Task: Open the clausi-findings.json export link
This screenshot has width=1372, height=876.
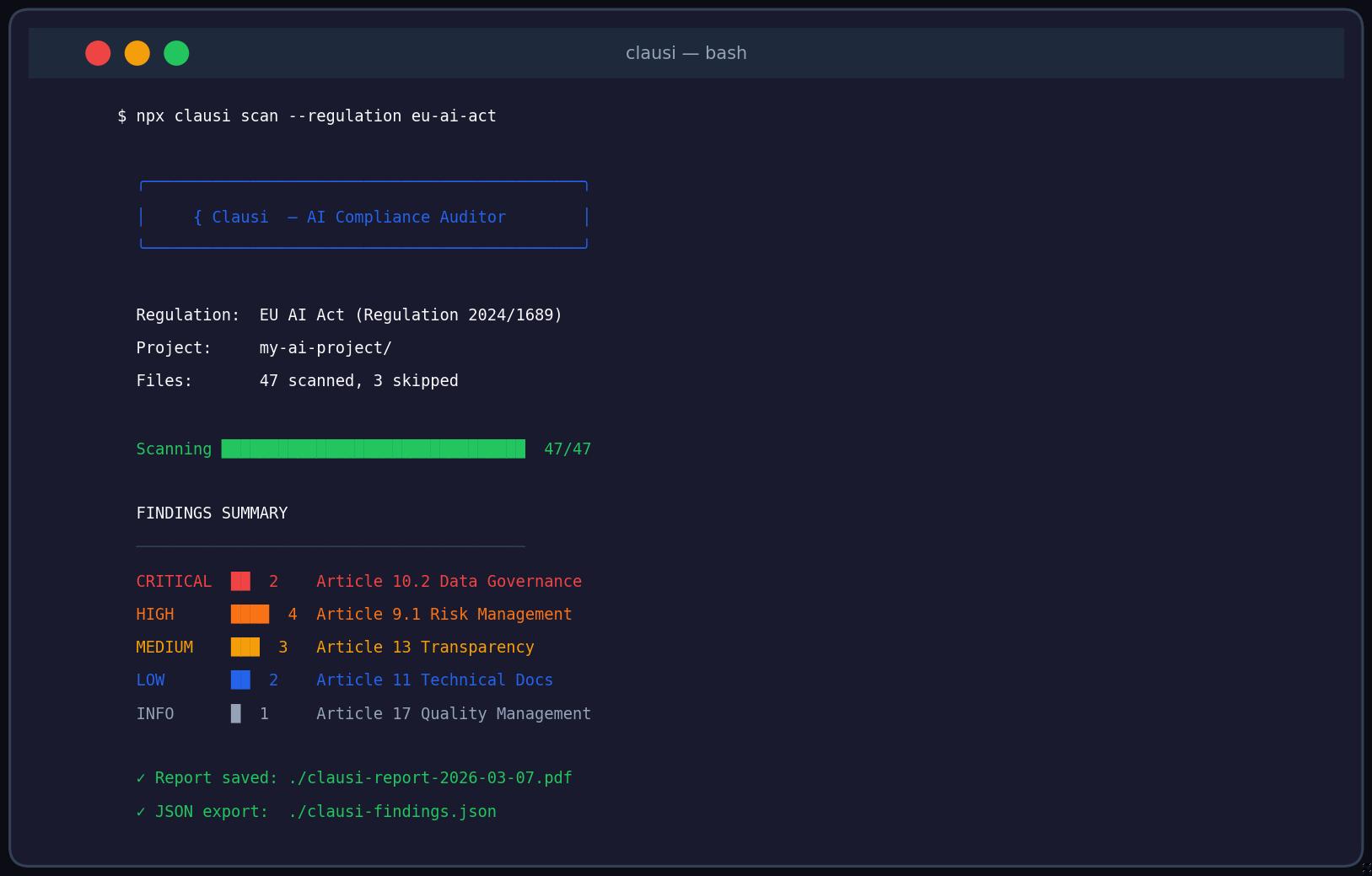Action: coord(392,811)
